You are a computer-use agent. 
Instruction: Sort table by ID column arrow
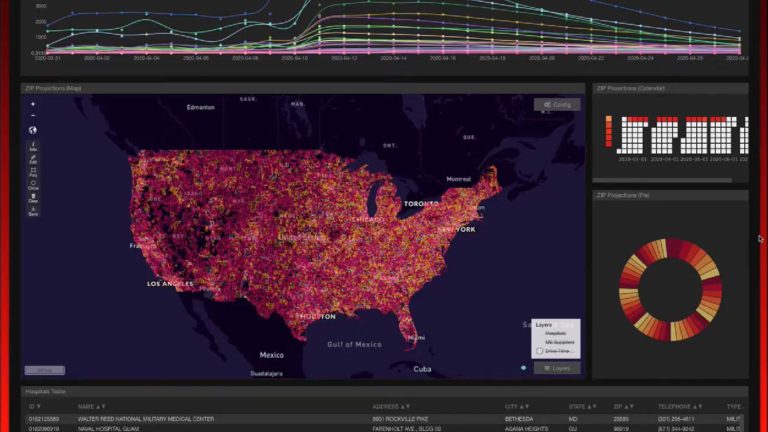pos(36,407)
